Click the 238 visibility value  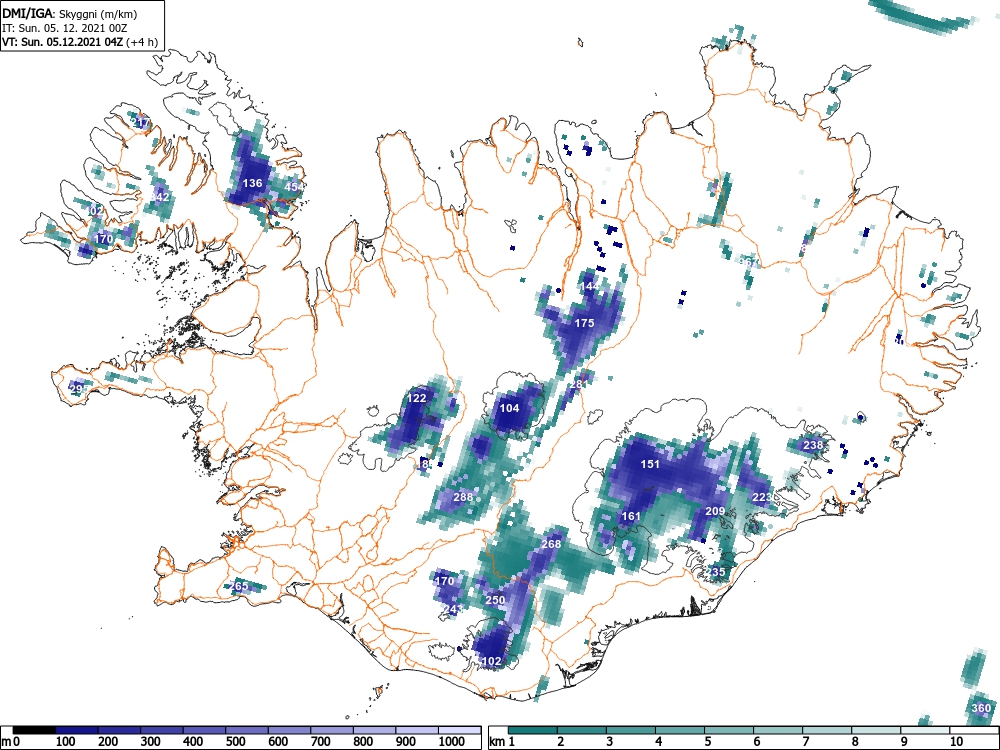pyautogui.click(x=812, y=445)
